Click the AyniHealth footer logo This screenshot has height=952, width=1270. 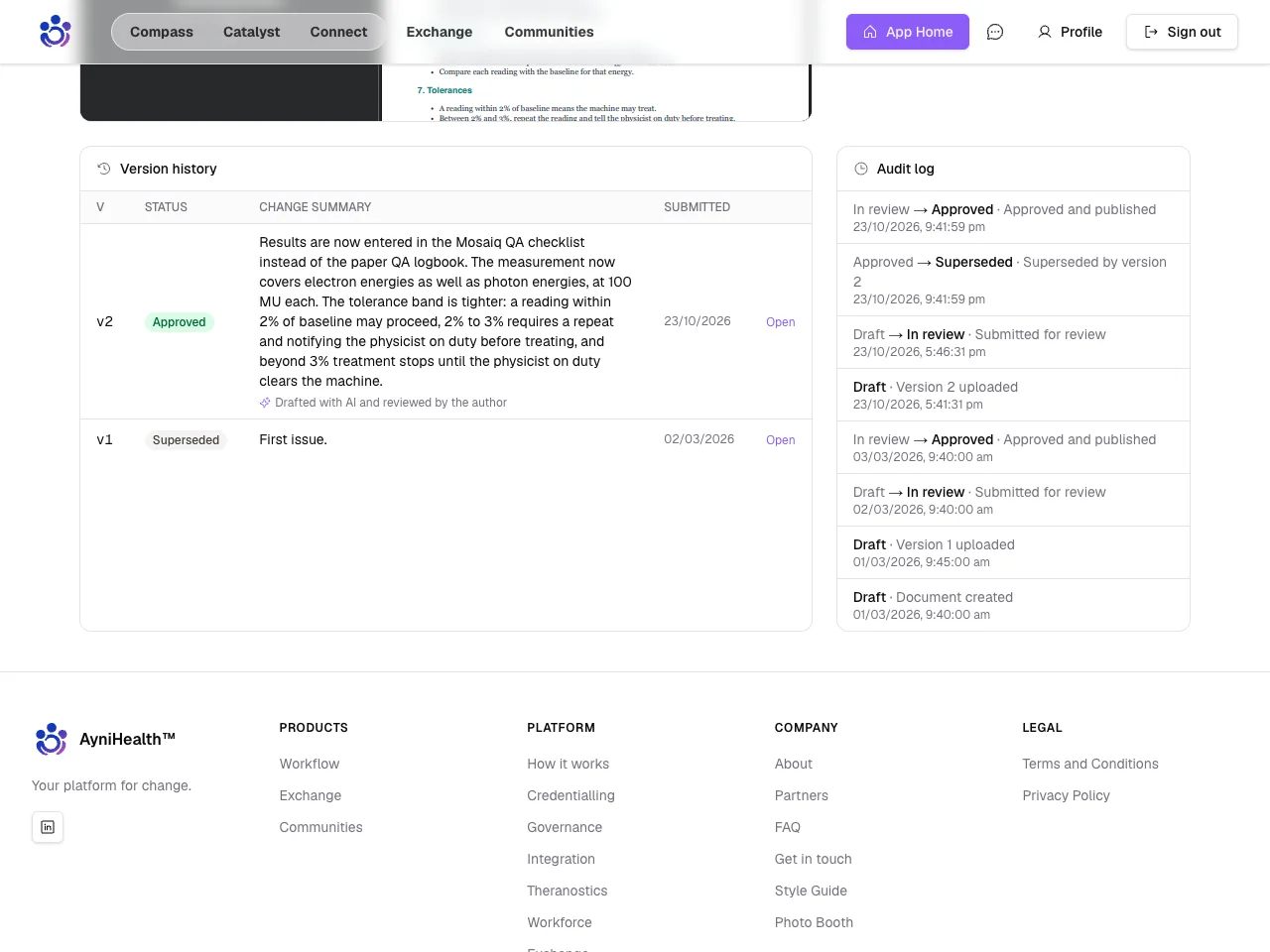pyautogui.click(x=105, y=739)
